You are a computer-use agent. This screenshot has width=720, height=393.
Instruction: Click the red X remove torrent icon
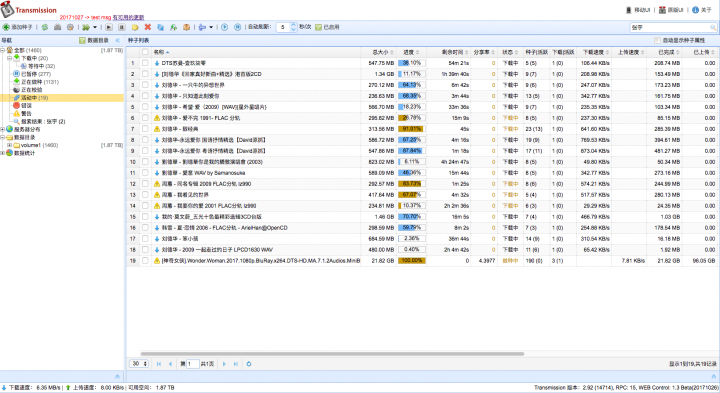(147, 27)
